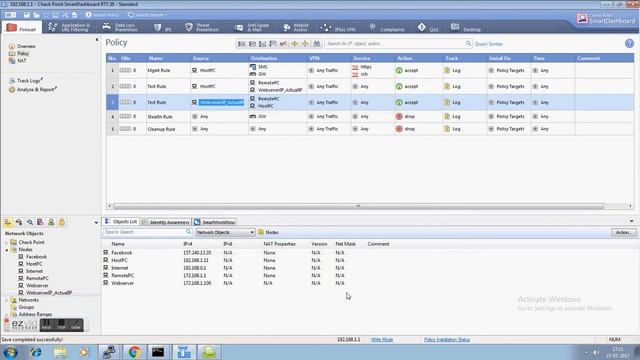This screenshot has width=640, height=360.
Task: Switch to the SmartWorkflow tab
Action: (x=215, y=222)
